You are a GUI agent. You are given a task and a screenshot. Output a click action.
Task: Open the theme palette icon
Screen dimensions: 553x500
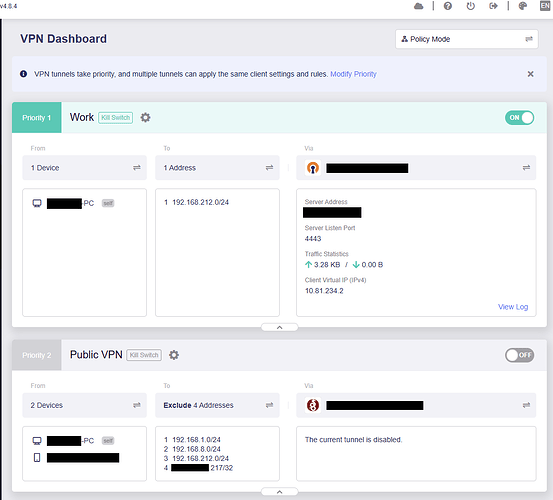(523, 6)
